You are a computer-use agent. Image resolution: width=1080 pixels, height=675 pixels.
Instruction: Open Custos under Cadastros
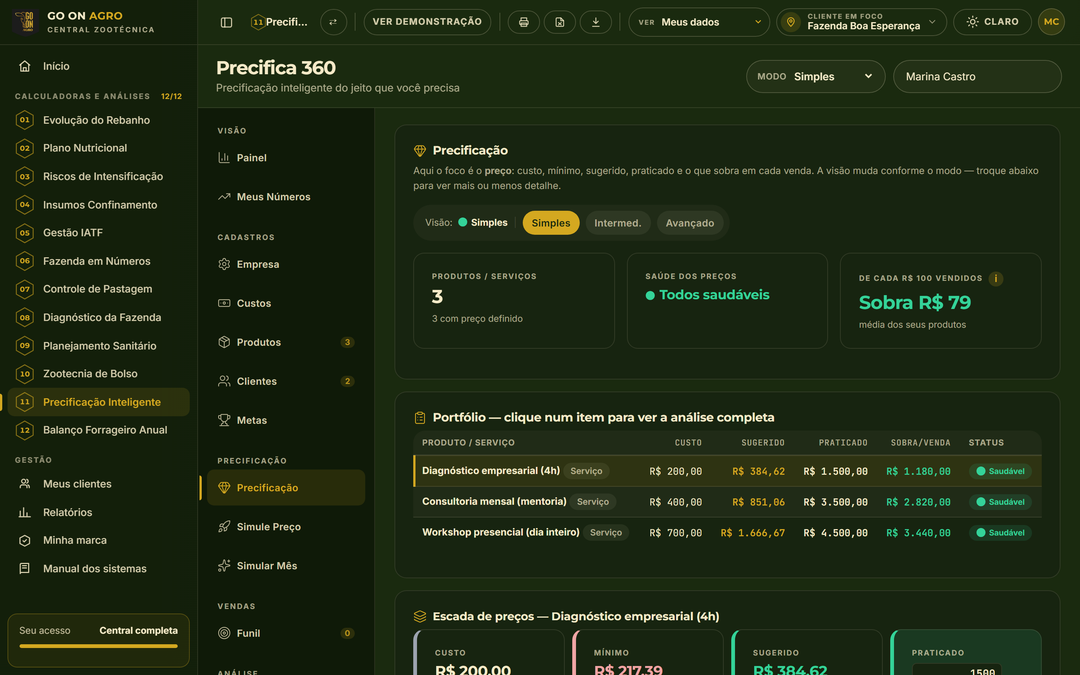pos(286,303)
